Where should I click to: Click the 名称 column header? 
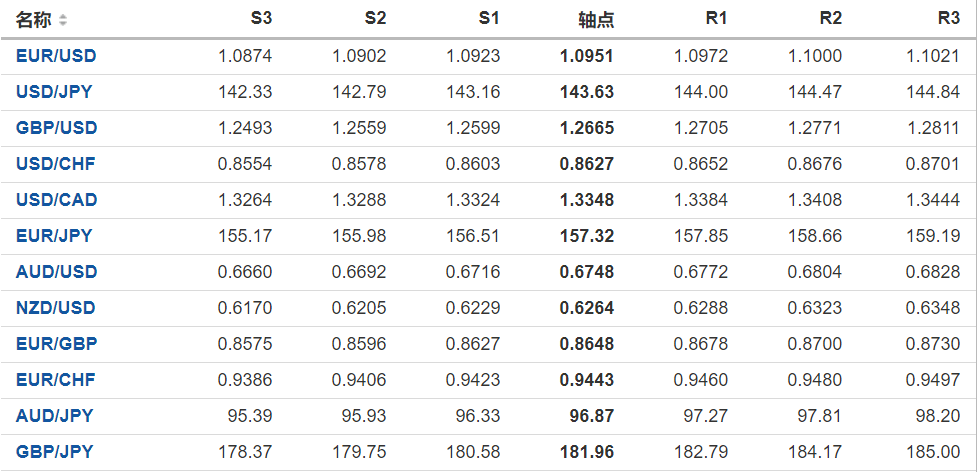coord(33,20)
